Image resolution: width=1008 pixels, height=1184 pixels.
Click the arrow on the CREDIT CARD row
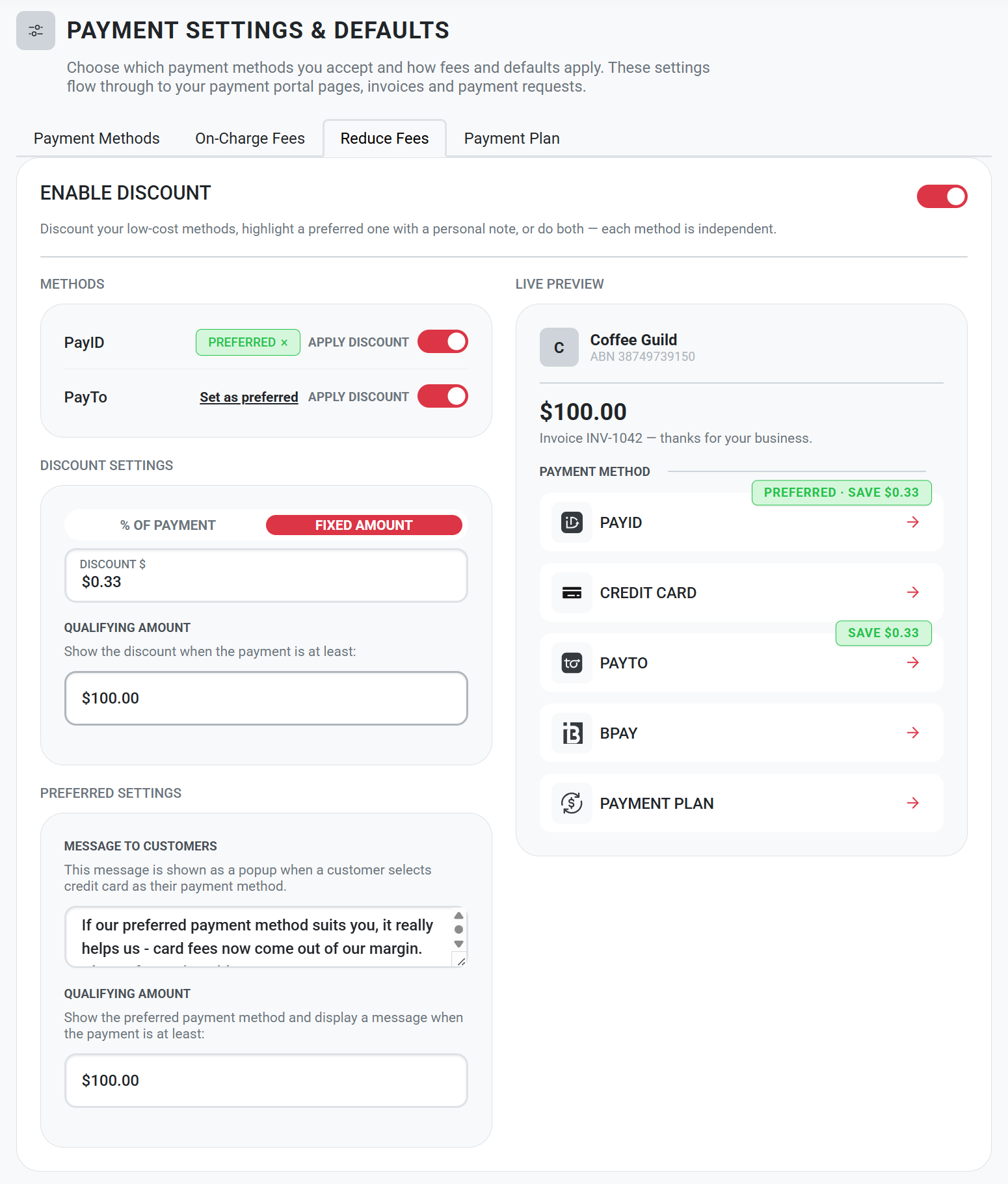click(x=913, y=592)
